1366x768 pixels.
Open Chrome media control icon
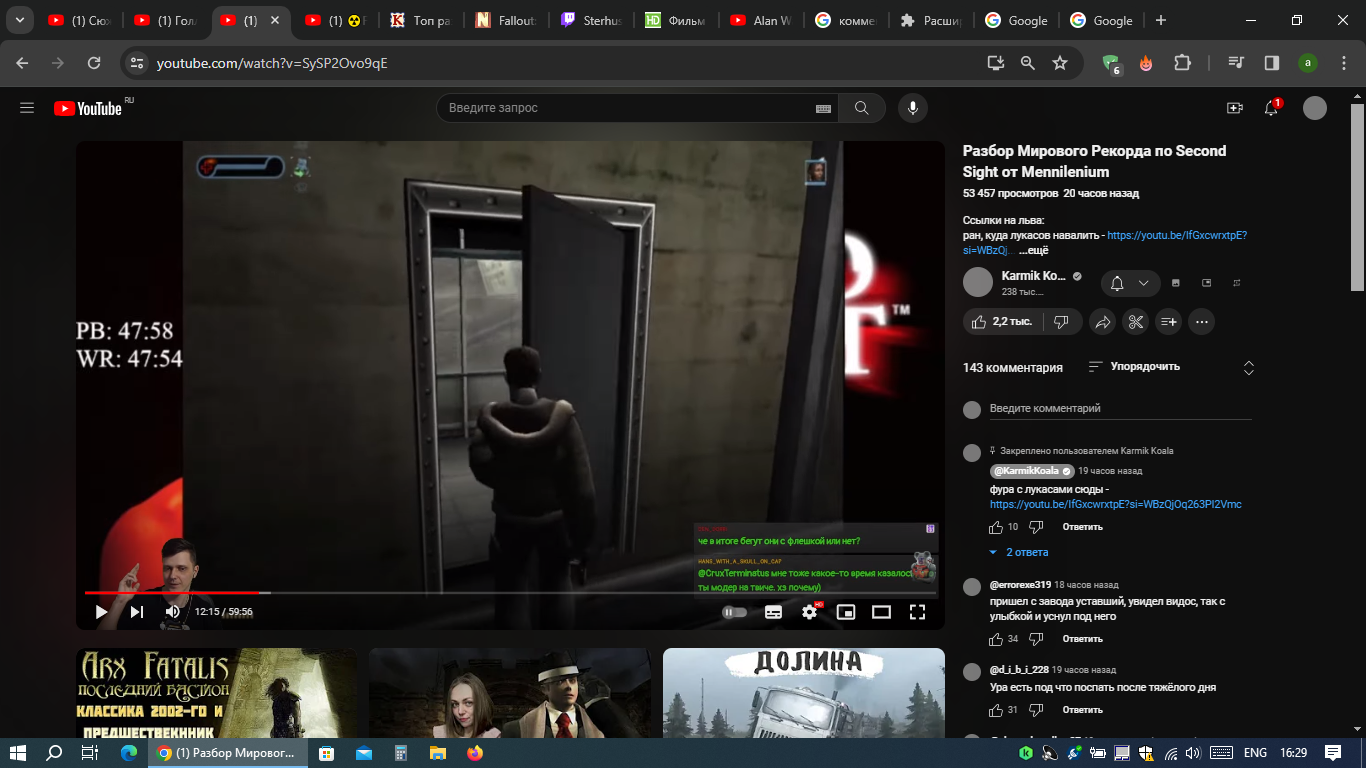tap(1237, 63)
